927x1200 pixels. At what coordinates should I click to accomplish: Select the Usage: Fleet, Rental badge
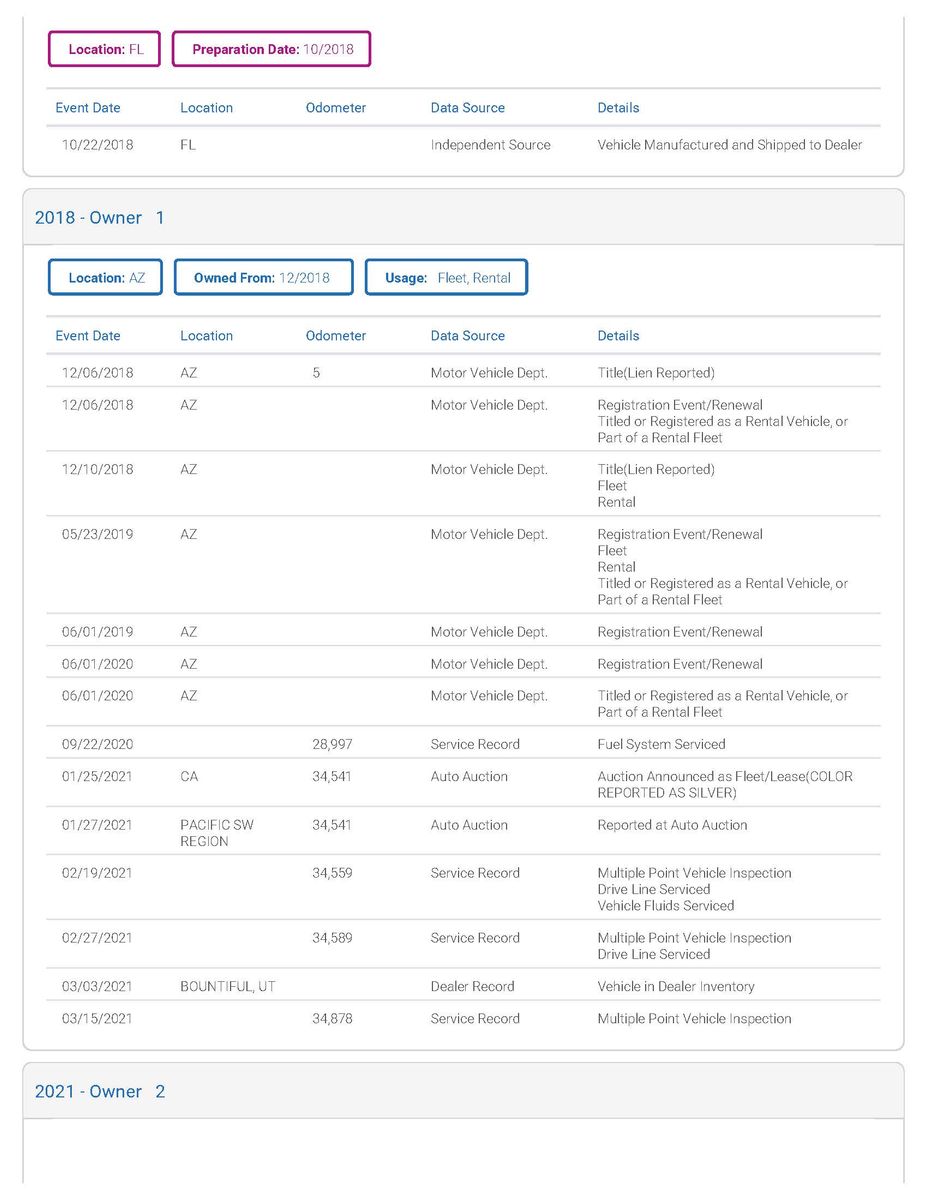tap(446, 278)
